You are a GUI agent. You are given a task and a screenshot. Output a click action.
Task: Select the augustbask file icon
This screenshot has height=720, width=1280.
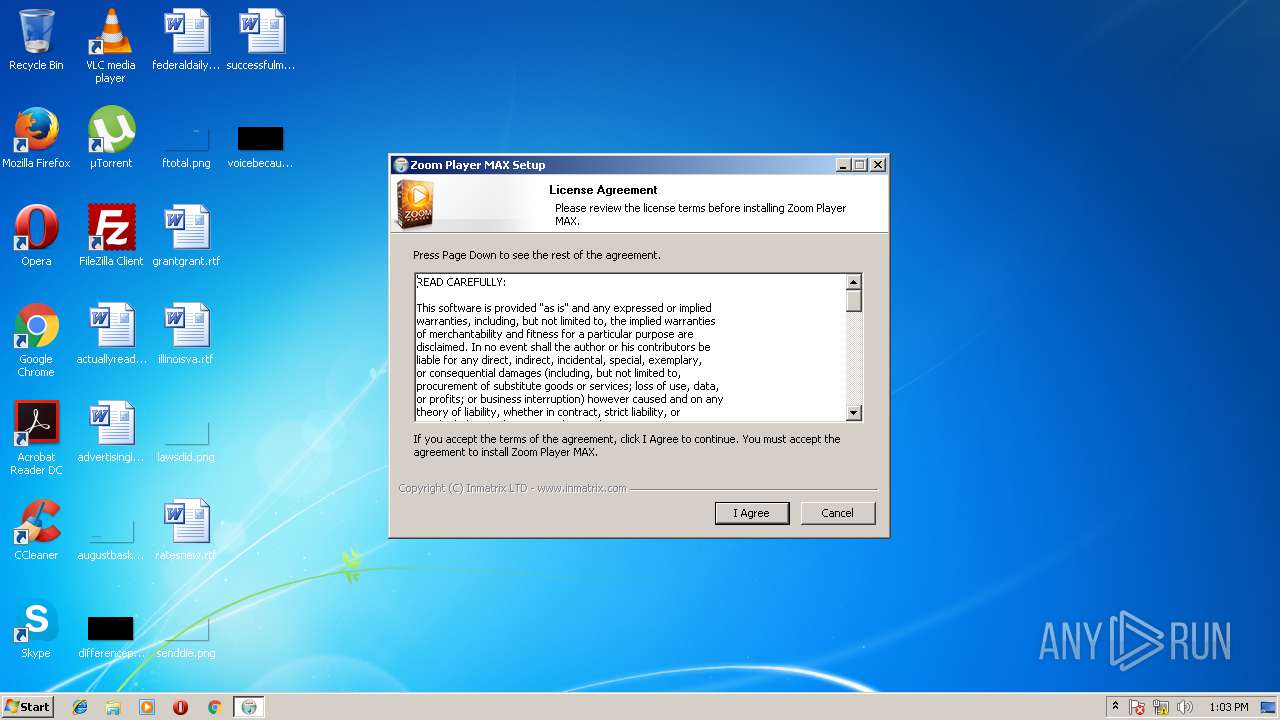[110, 538]
